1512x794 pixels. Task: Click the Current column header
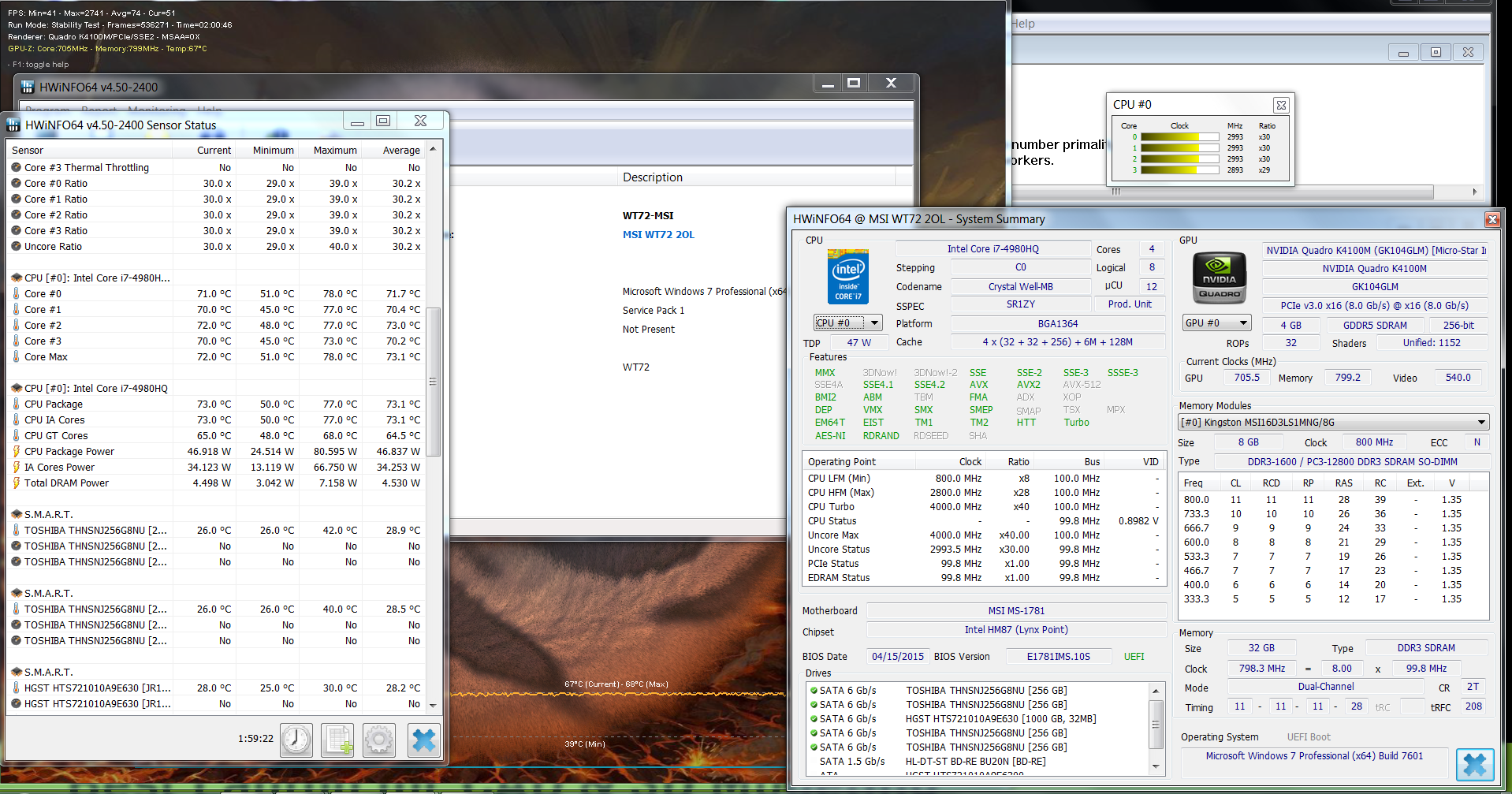click(203, 150)
